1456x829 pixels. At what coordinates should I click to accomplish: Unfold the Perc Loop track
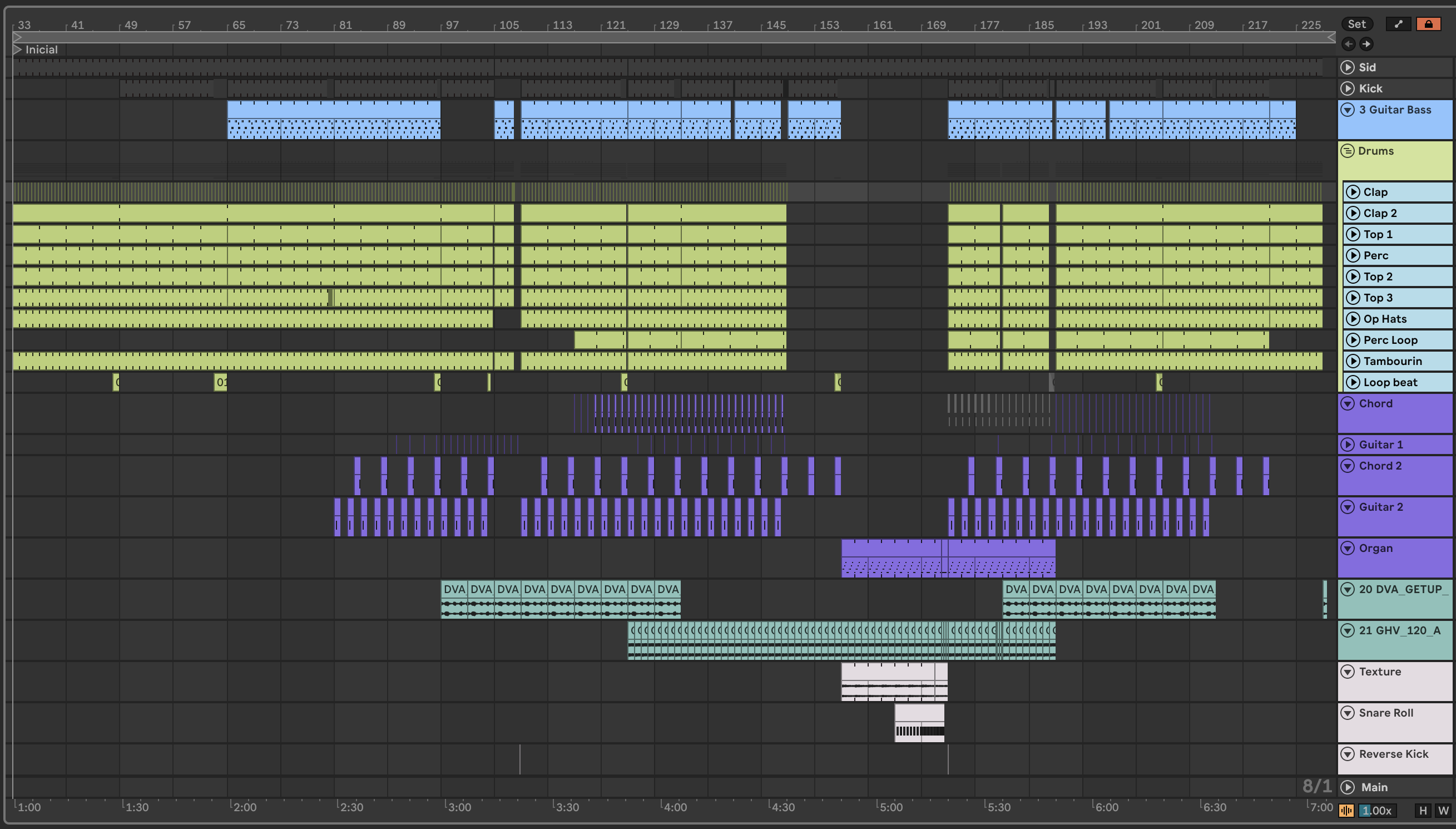click(1353, 340)
